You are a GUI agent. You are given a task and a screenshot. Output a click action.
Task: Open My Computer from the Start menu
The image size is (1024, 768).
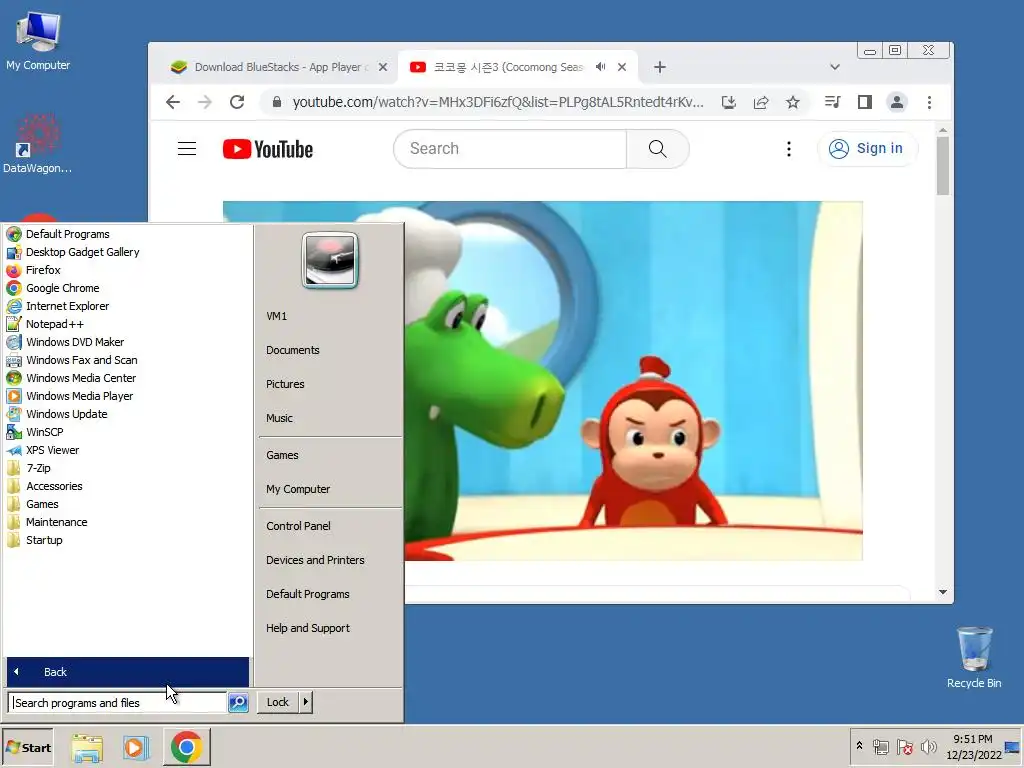pyautogui.click(x=298, y=489)
